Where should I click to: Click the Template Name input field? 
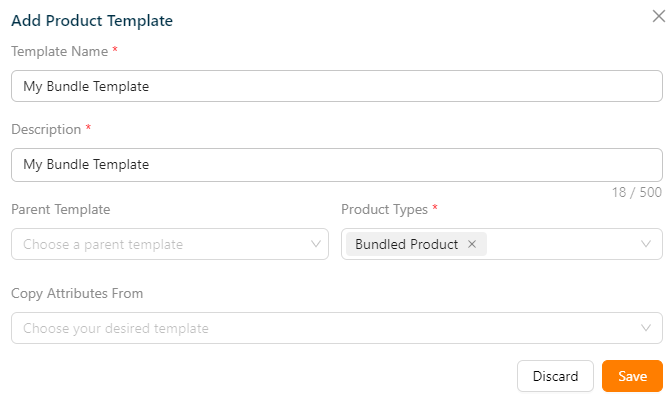[336, 86]
